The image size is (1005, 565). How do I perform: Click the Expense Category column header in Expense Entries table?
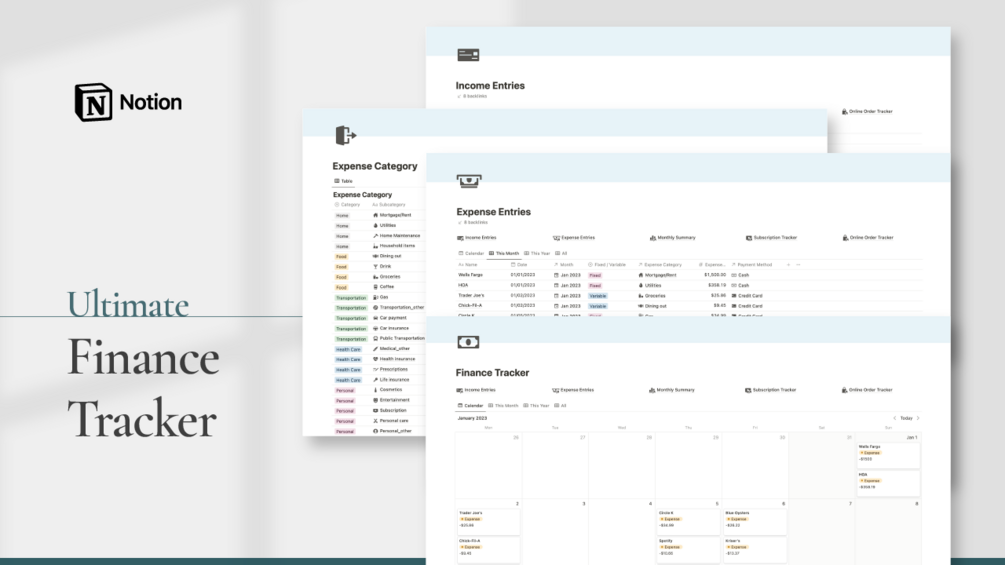660,265
